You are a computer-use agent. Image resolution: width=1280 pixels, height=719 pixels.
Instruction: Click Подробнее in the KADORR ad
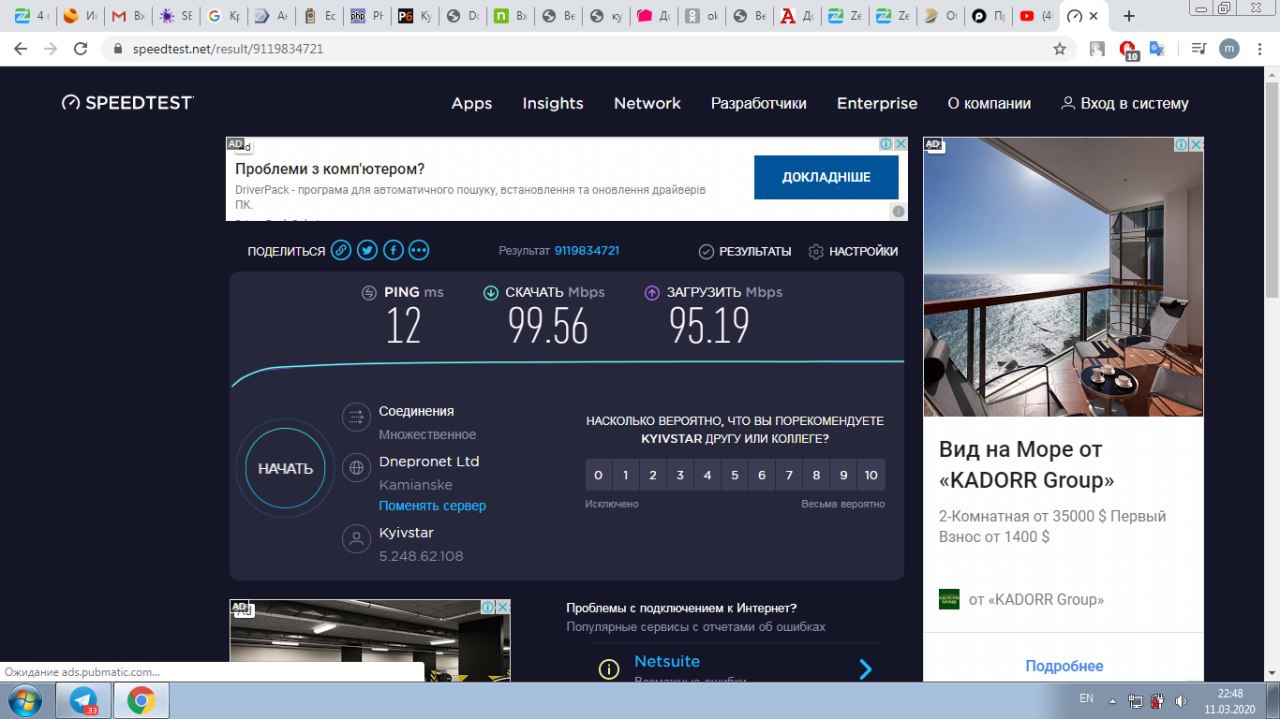pos(1064,666)
